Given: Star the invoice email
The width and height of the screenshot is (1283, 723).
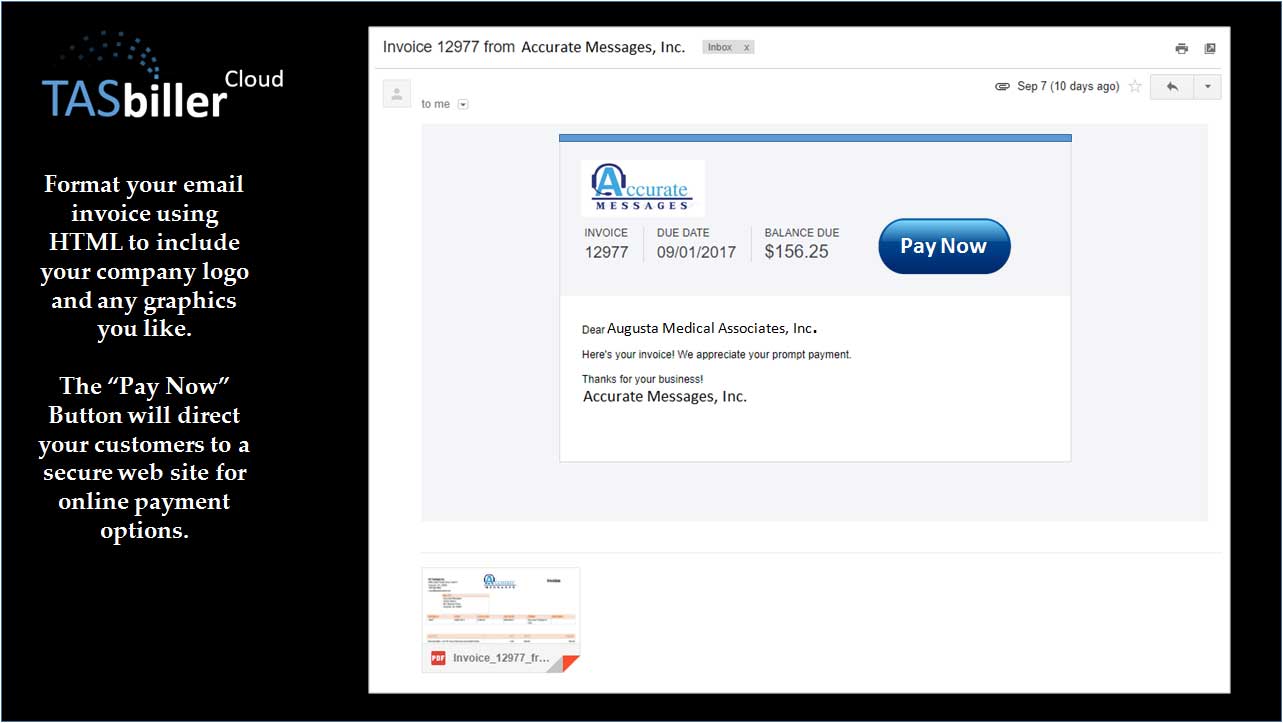Looking at the screenshot, I should tap(1135, 87).
